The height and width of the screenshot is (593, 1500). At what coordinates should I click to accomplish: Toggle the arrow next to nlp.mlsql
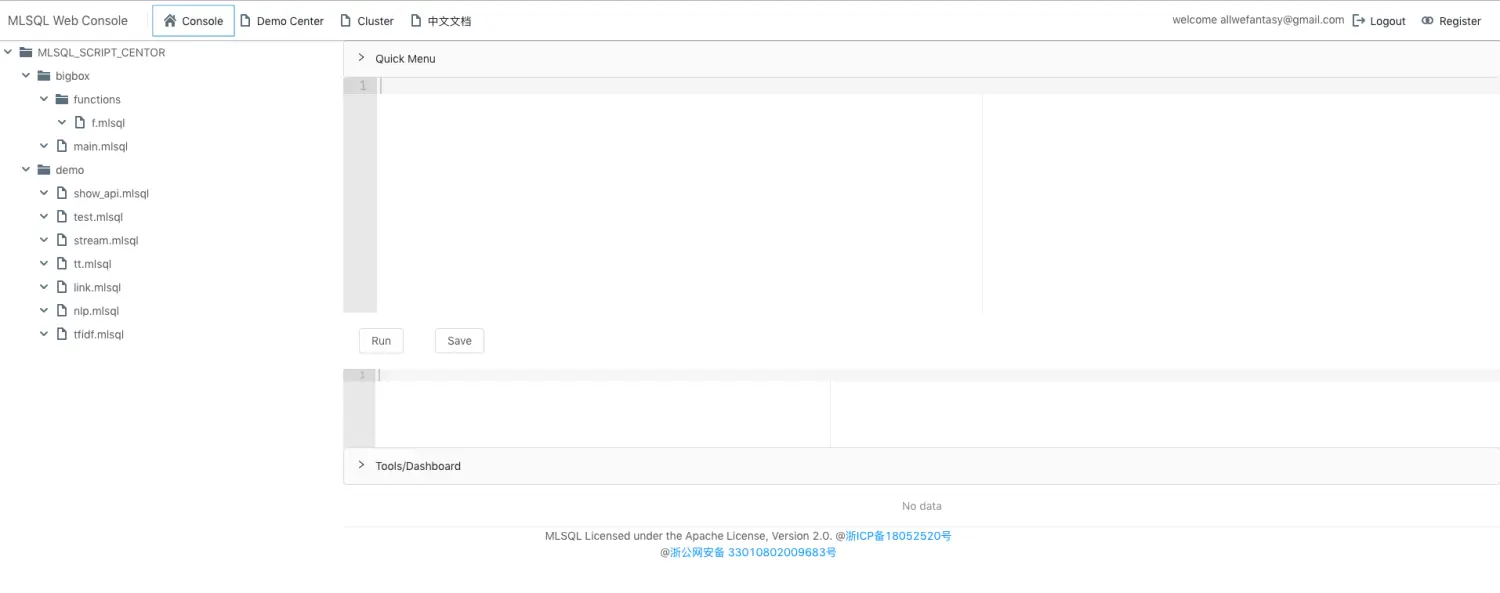tap(44, 311)
